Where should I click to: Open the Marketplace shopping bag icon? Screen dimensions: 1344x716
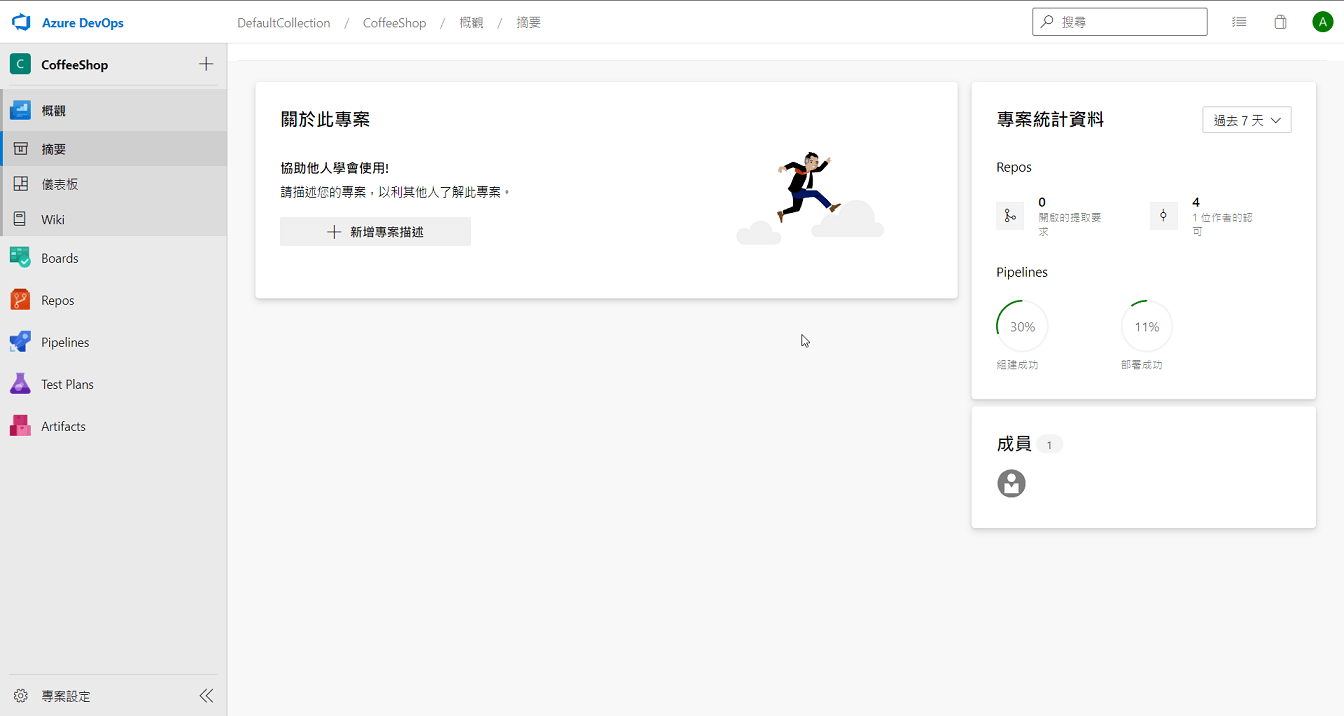(x=1280, y=21)
